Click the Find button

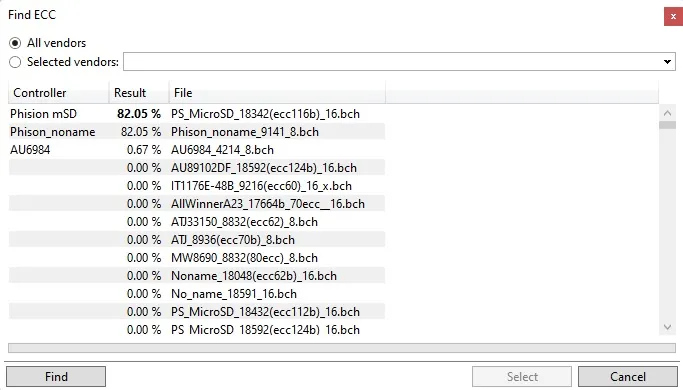[x=56, y=376]
